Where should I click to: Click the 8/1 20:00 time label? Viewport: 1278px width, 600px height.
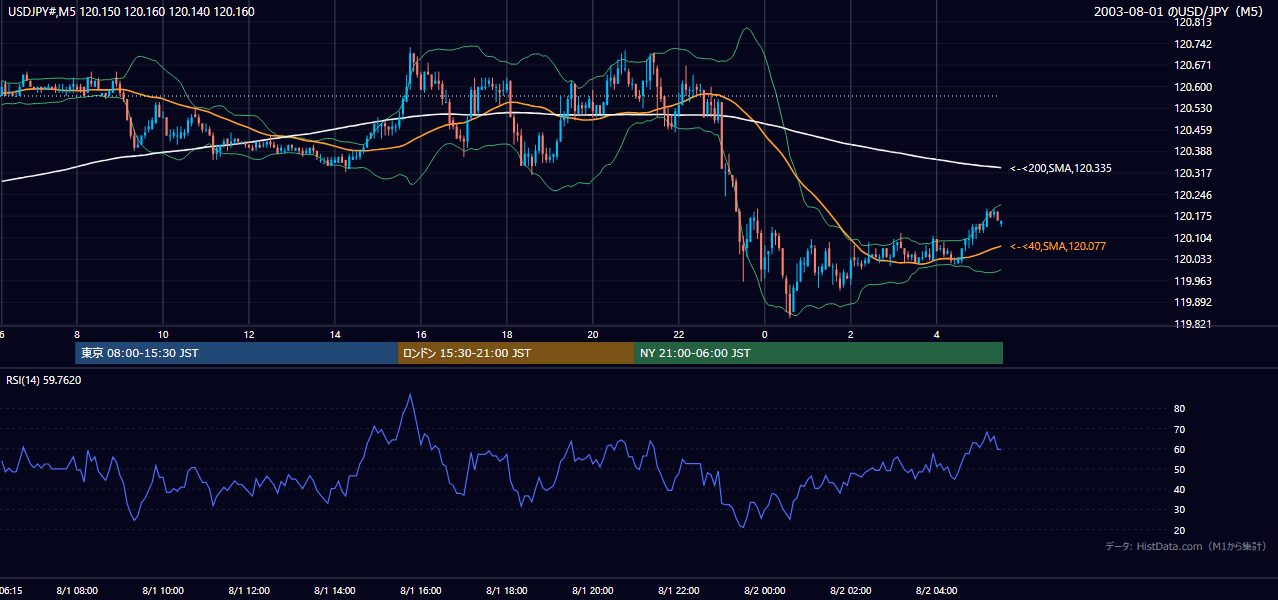[x=593, y=590]
